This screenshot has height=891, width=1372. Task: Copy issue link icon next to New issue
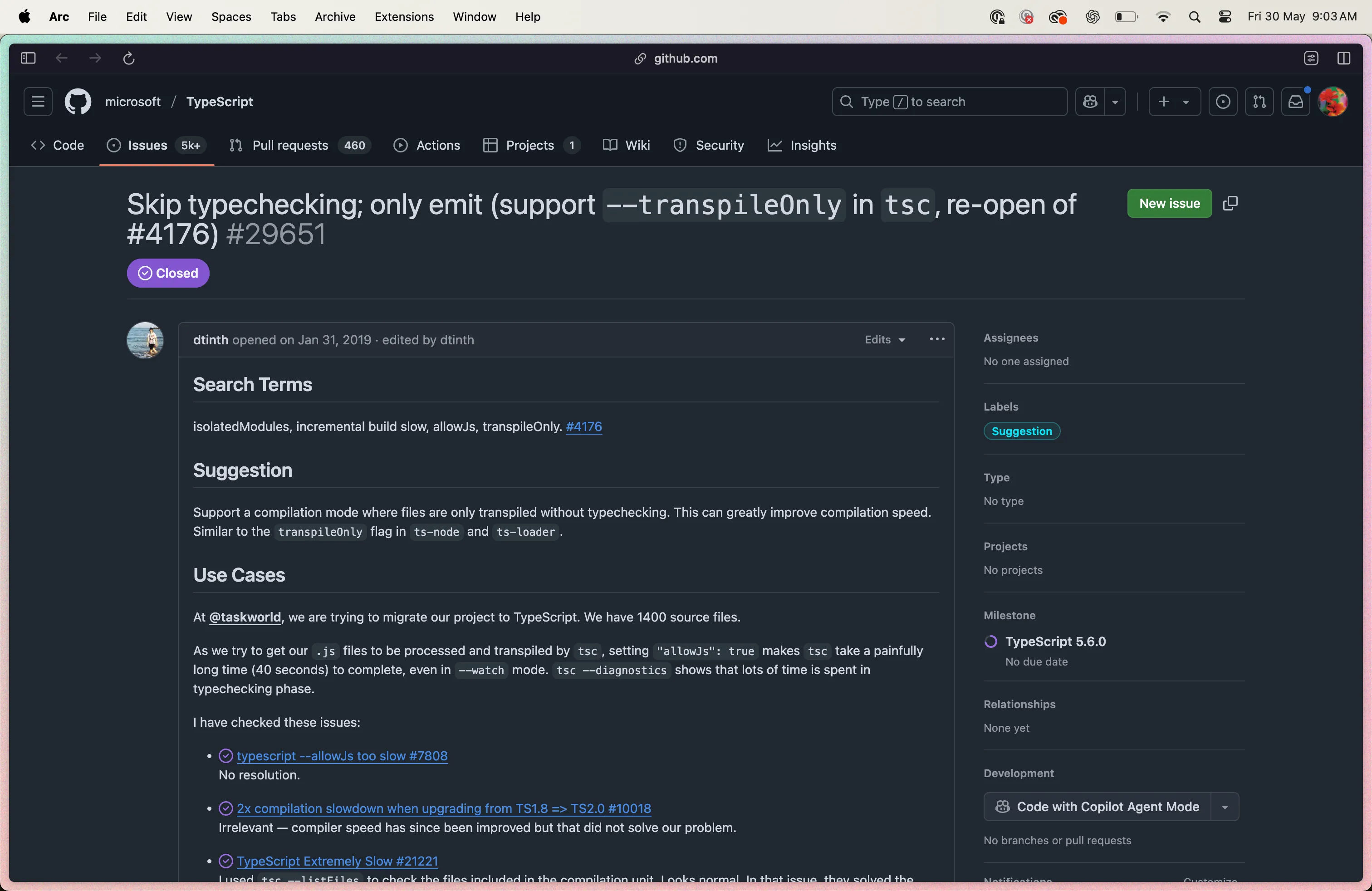1230,203
